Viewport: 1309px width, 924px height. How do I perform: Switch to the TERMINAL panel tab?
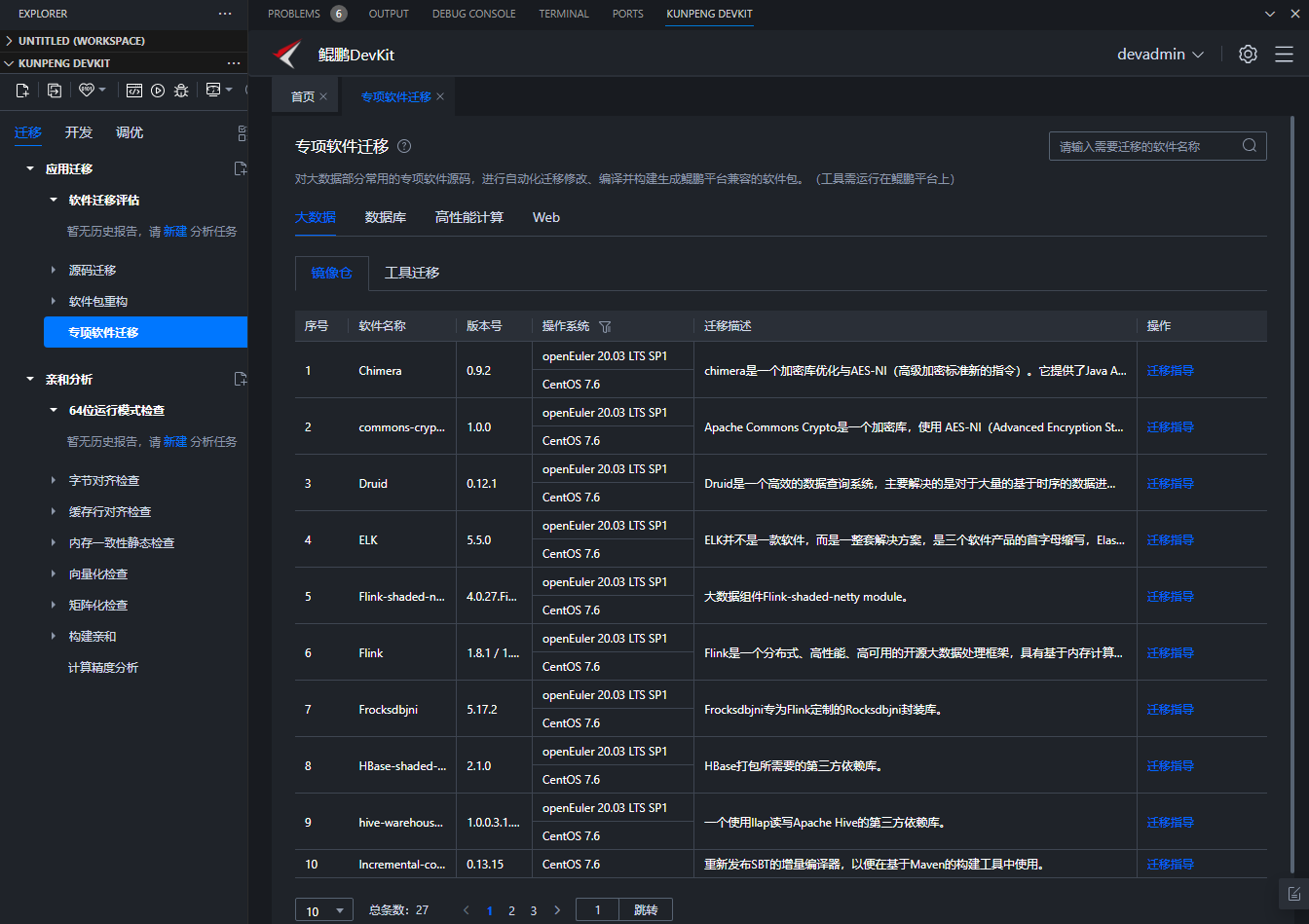coord(564,14)
